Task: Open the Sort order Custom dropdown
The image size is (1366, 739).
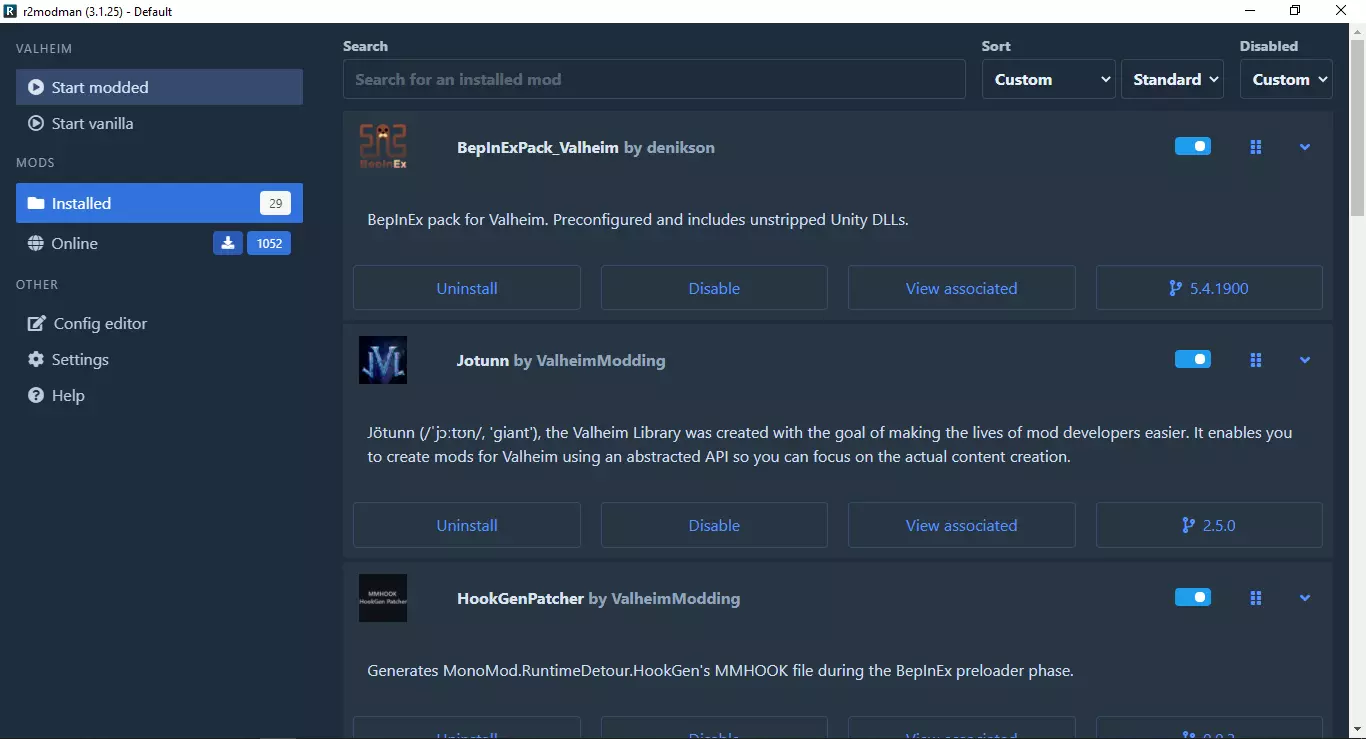Action: coord(1049,79)
